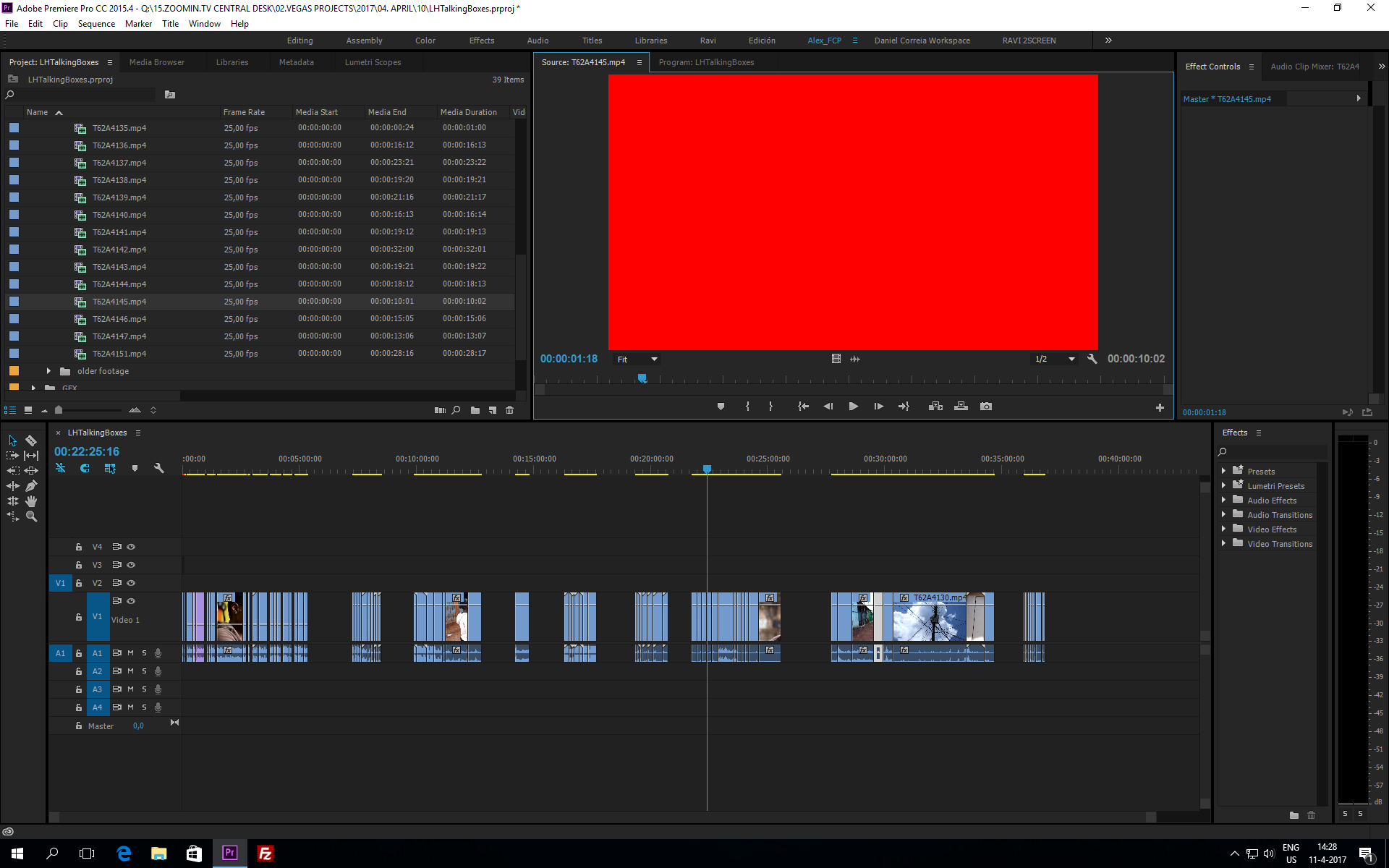Click Drag Video Only filmstrip icon
Image resolution: width=1389 pixels, height=868 pixels.
pyautogui.click(x=836, y=359)
